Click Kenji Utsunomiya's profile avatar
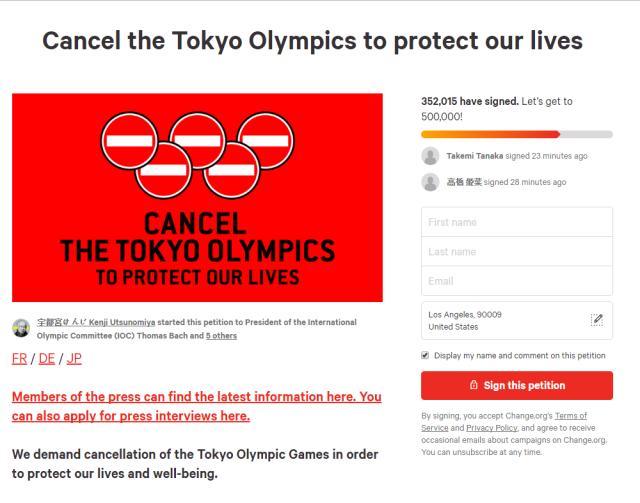The image size is (640, 503). coord(22,329)
